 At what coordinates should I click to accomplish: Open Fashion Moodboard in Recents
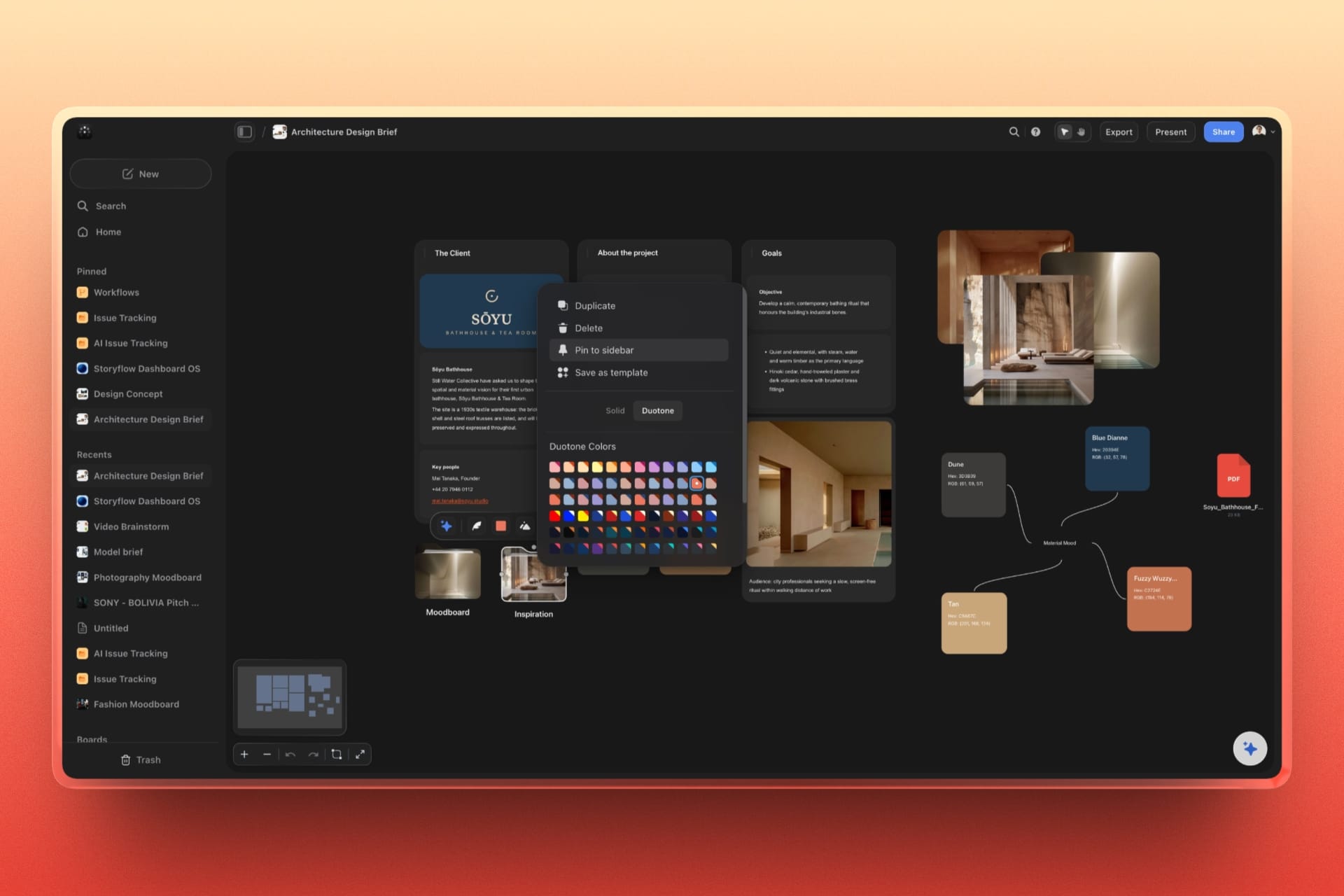tap(141, 704)
